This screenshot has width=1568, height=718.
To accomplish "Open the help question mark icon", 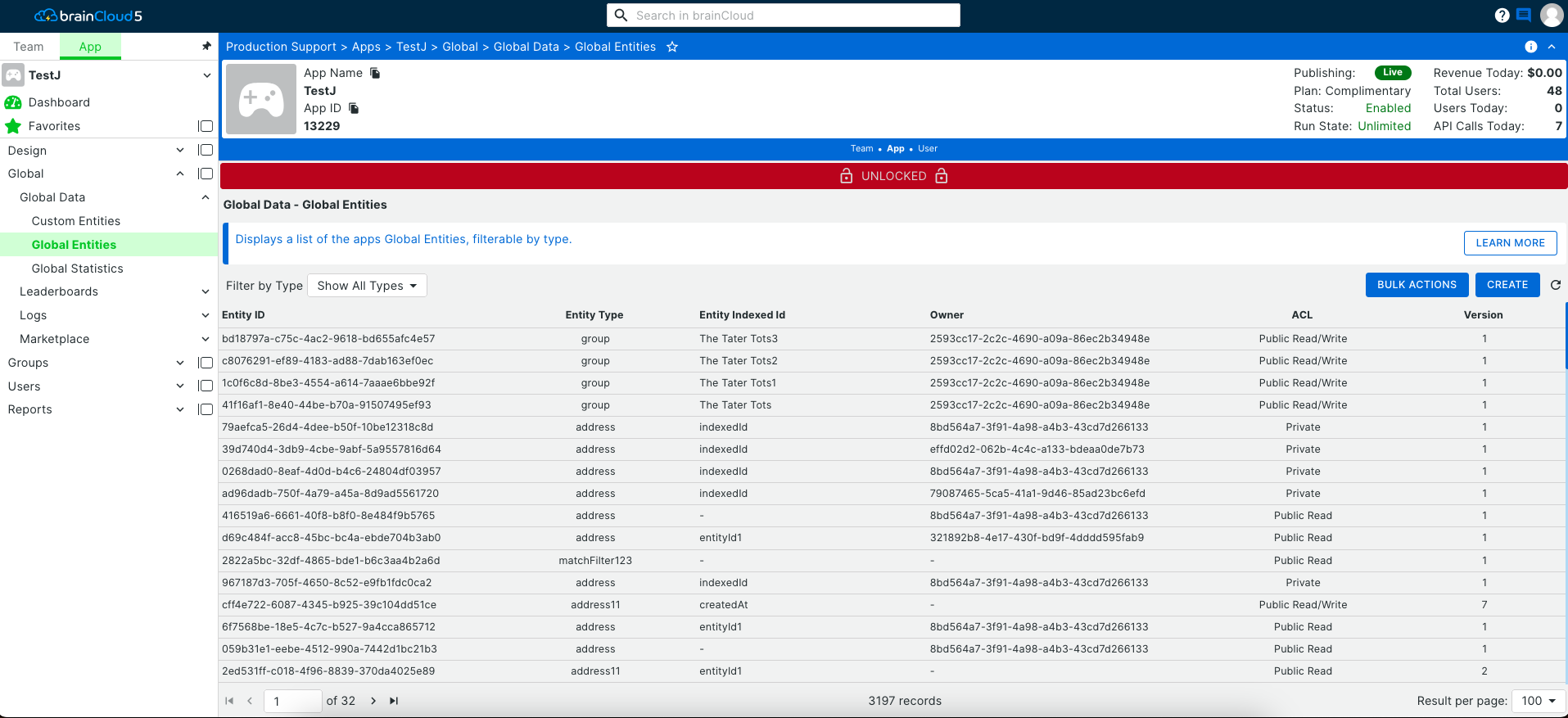I will (1502, 15).
